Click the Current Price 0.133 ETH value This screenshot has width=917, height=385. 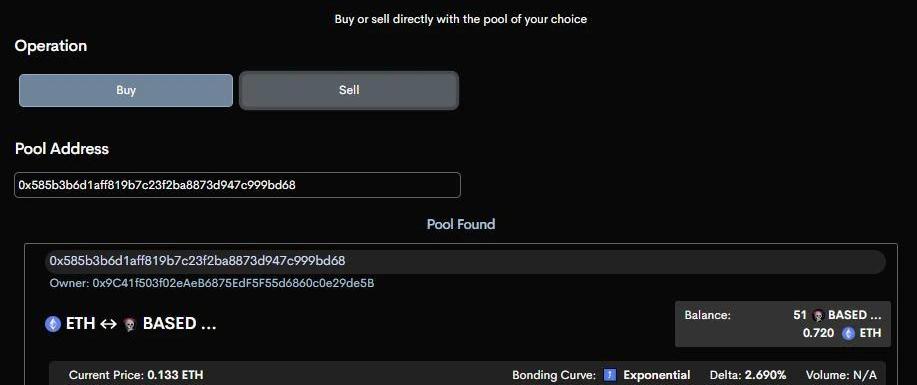[x=175, y=375]
